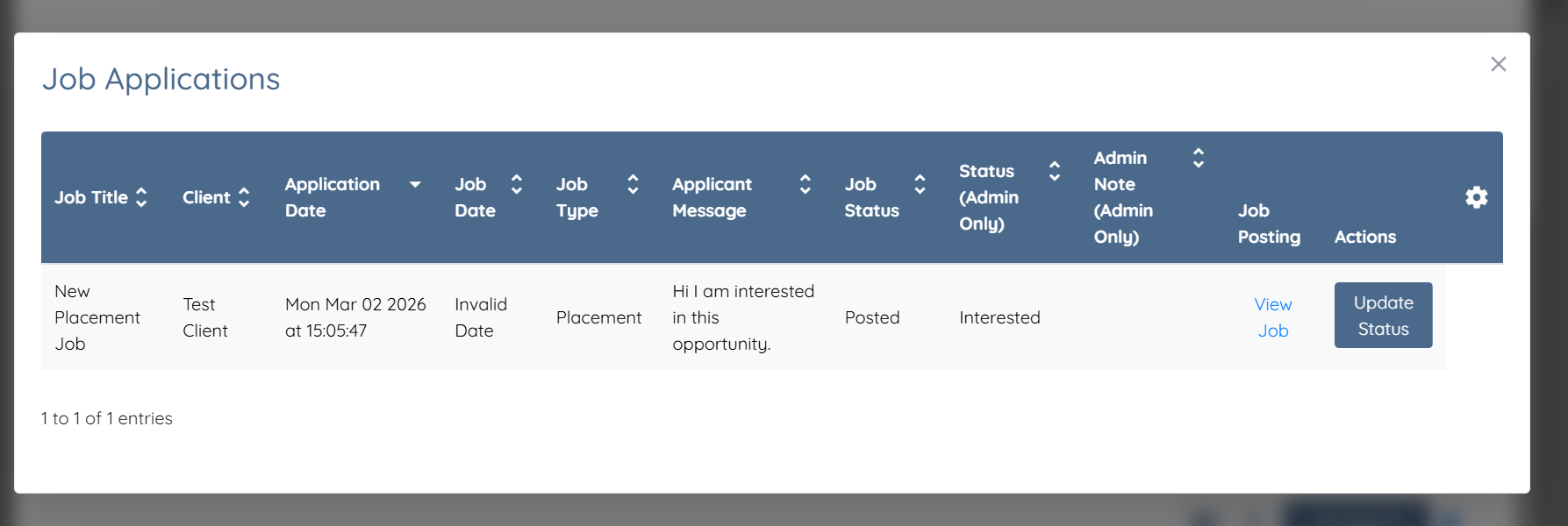Click the Job Type sort arrows
Viewport: 1568px width, 526px height.
pyautogui.click(x=633, y=184)
